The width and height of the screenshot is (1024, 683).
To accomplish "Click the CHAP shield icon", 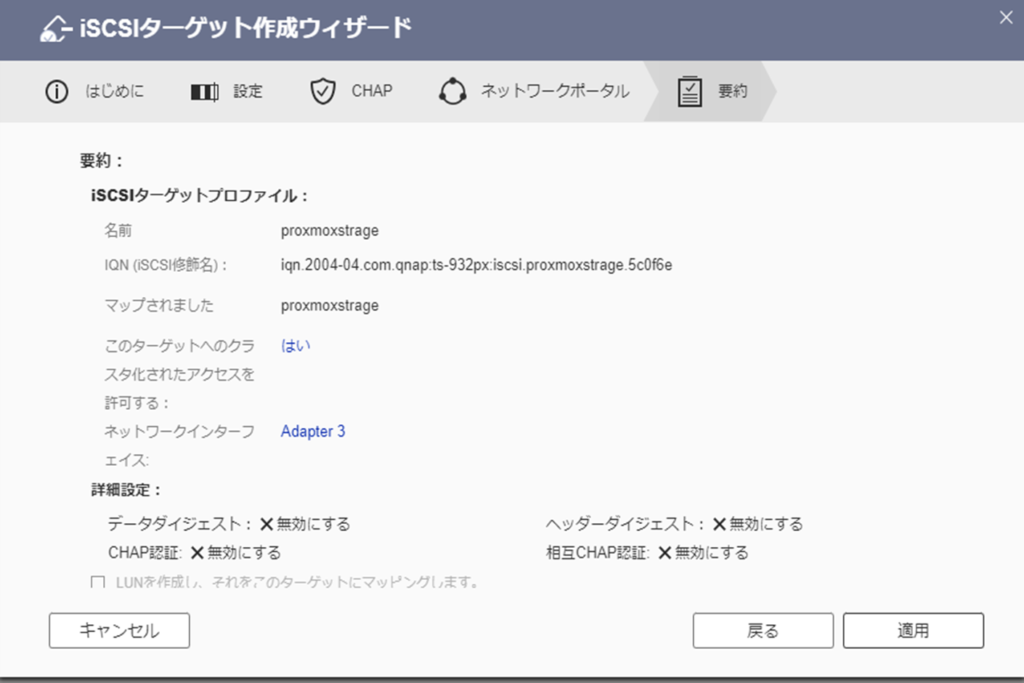I will pyautogui.click(x=322, y=92).
